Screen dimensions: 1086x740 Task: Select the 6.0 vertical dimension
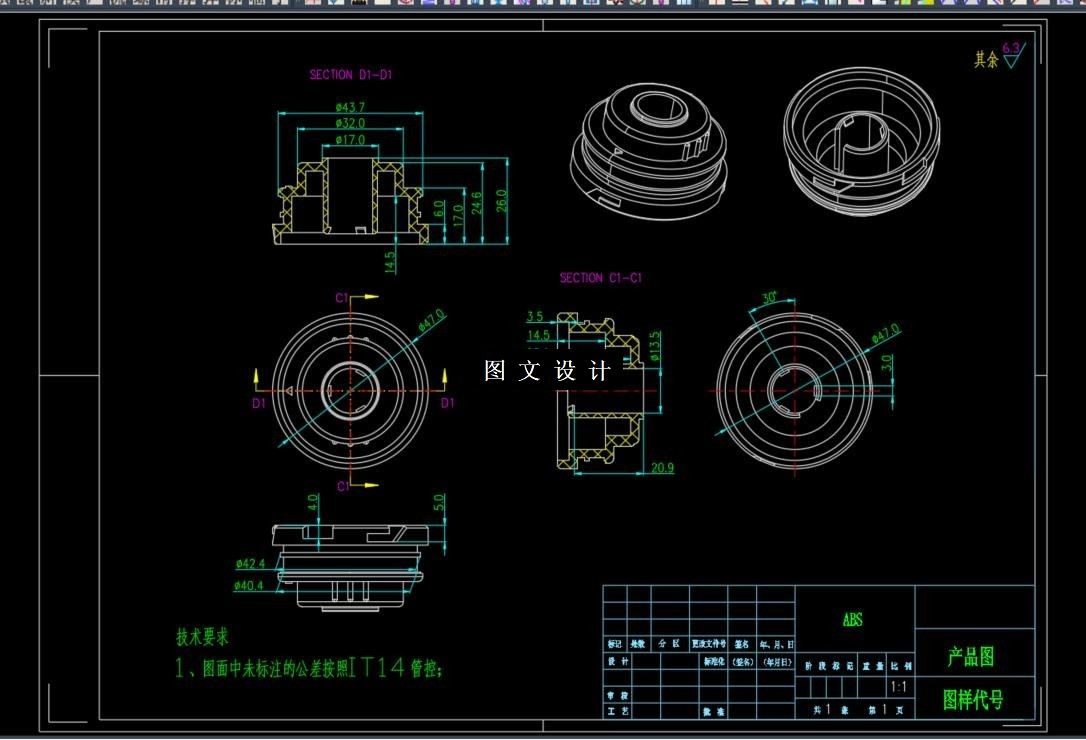pyautogui.click(x=439, y=208)
